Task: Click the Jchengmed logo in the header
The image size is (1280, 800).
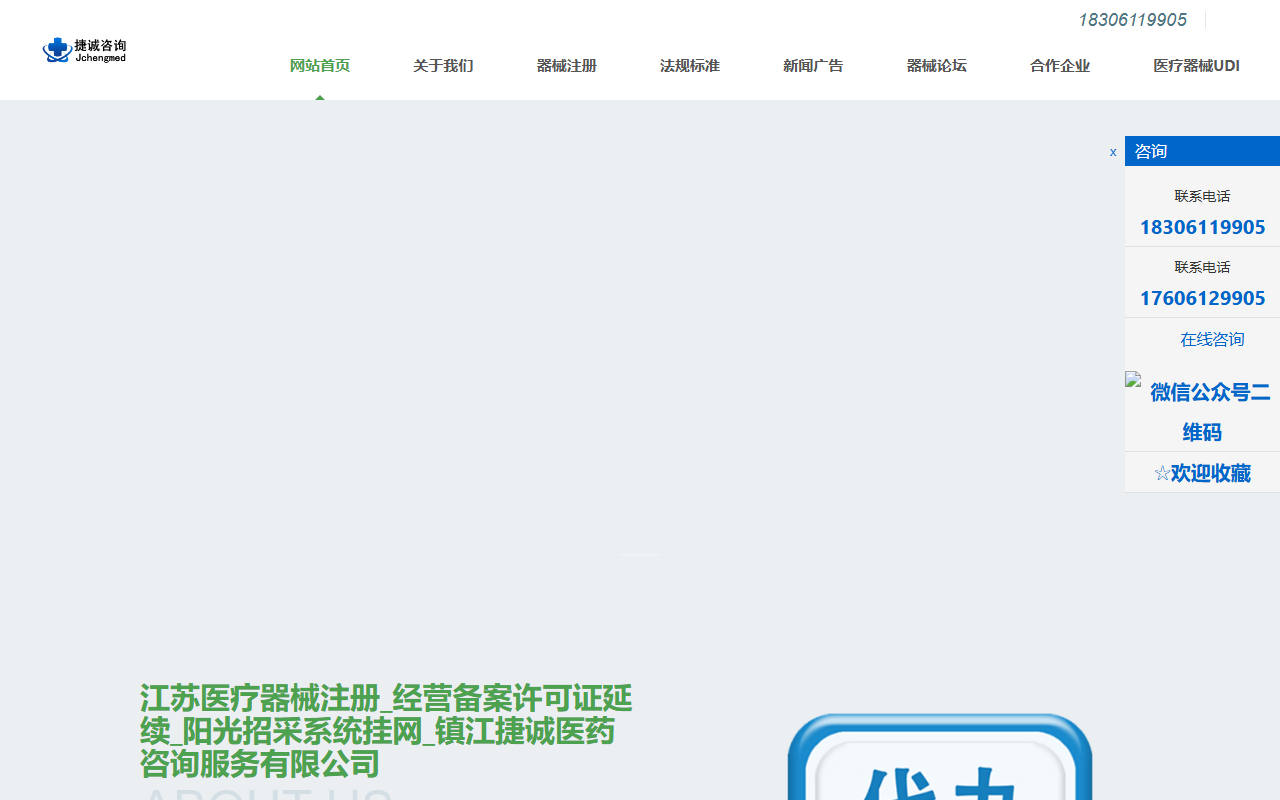Action: tap(84, 50)
